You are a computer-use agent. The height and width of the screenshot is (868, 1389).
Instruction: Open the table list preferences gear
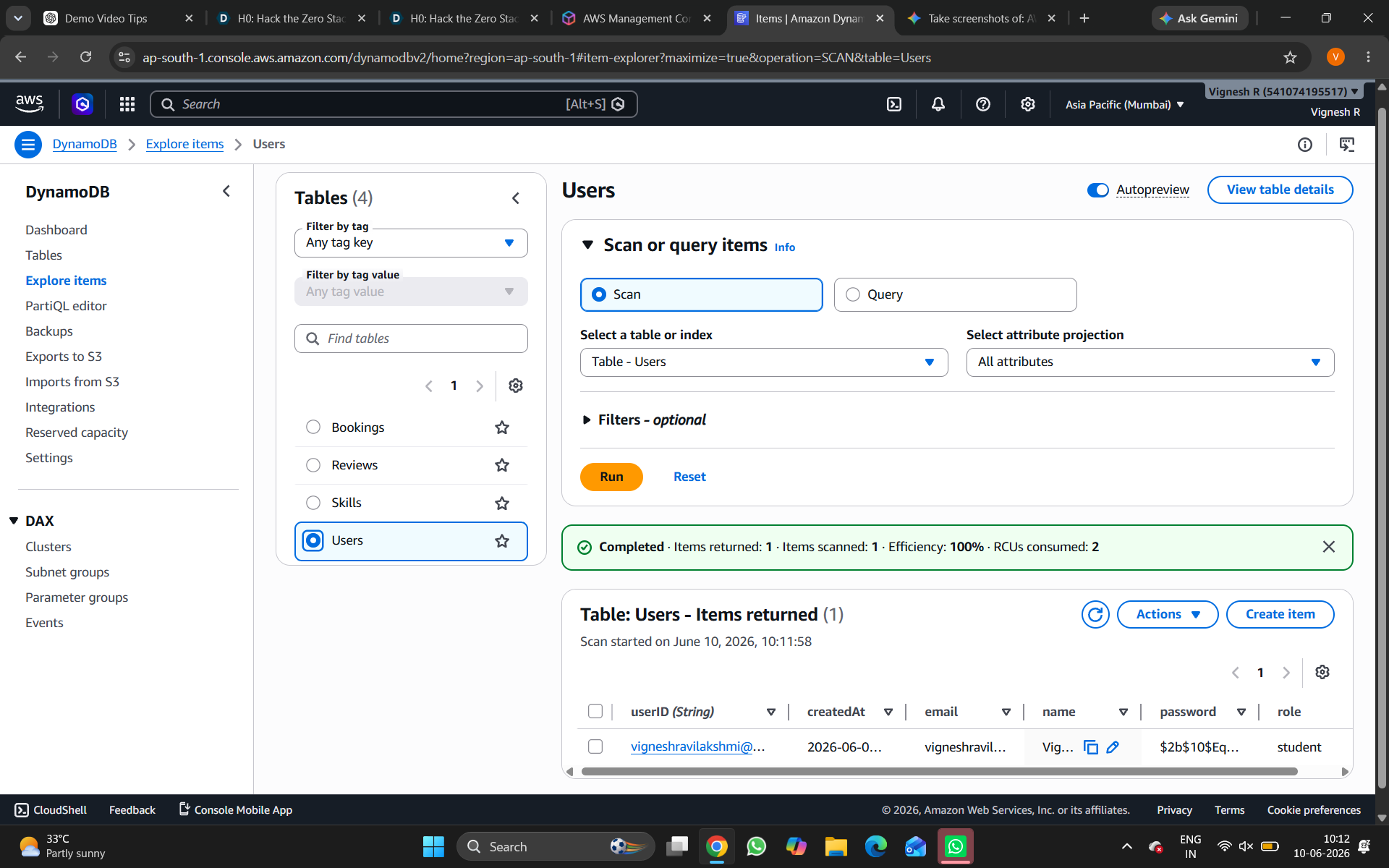pos(516,386)
